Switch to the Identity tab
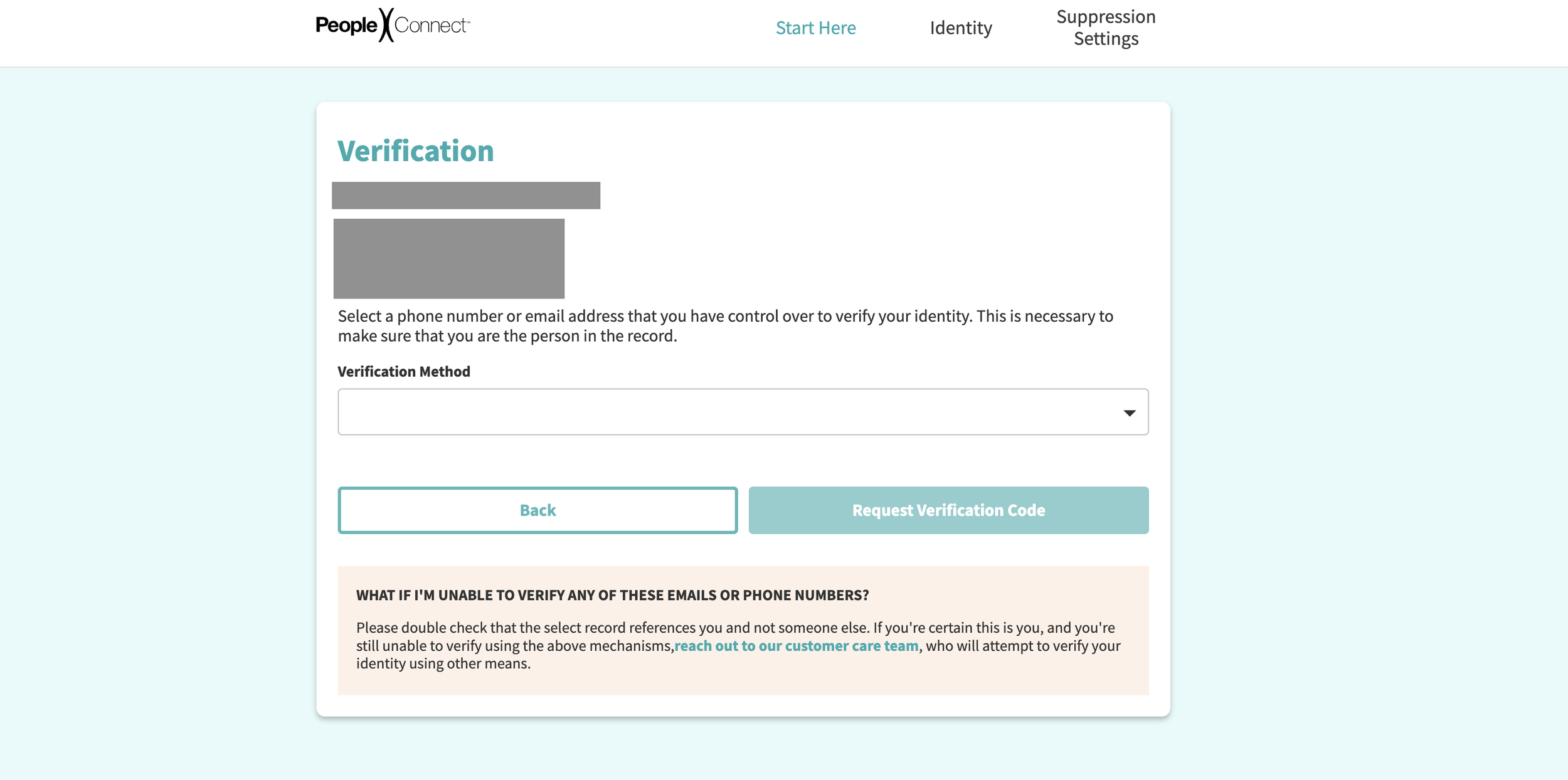1568x780 pixels. [960, 28]
